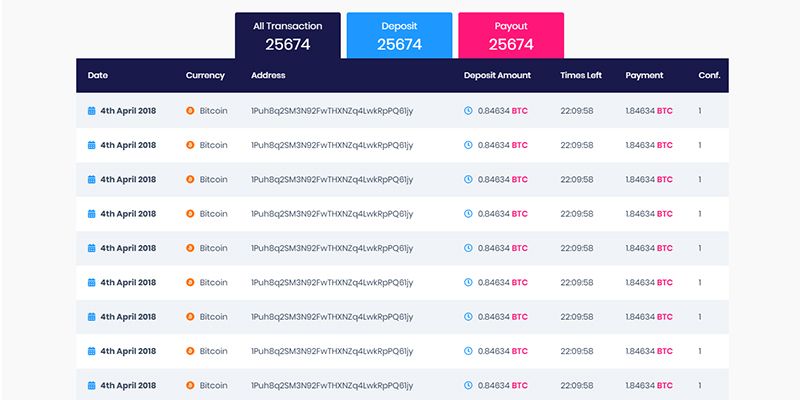Viewport: 800px width, 400px height.
Task: Switch to the Payout tab
Action: [x=511, y=35]
